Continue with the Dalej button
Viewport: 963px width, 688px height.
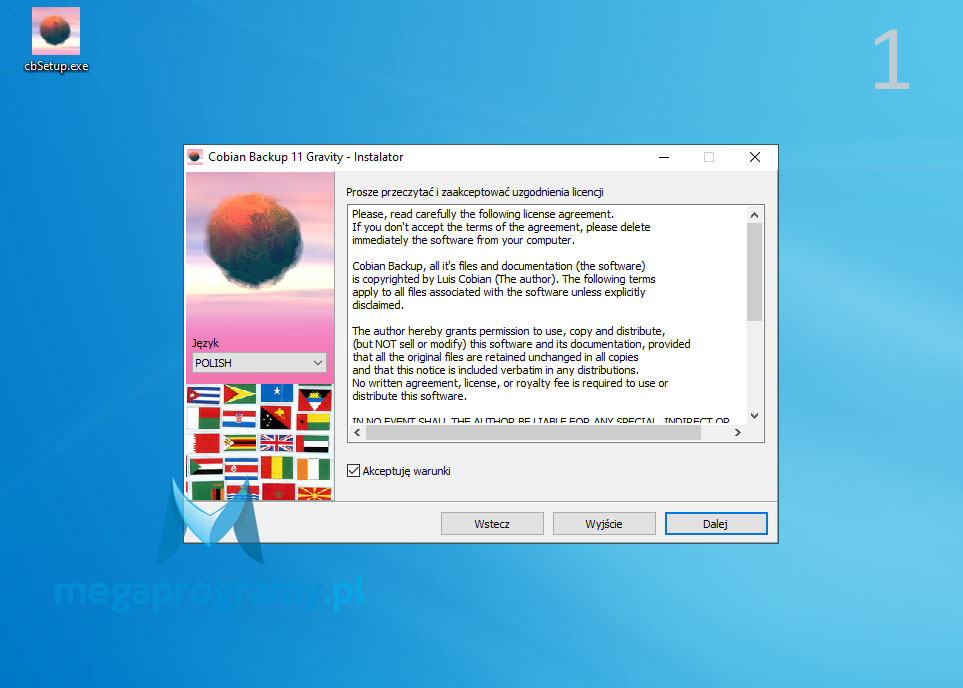point(716,523)
